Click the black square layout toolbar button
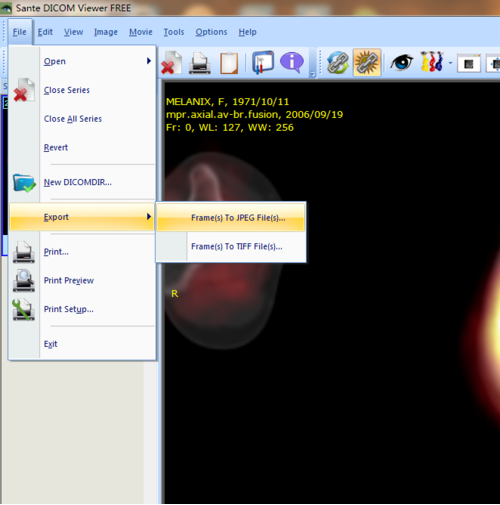Viewport: 500px width, 505px height. [469, 64]
